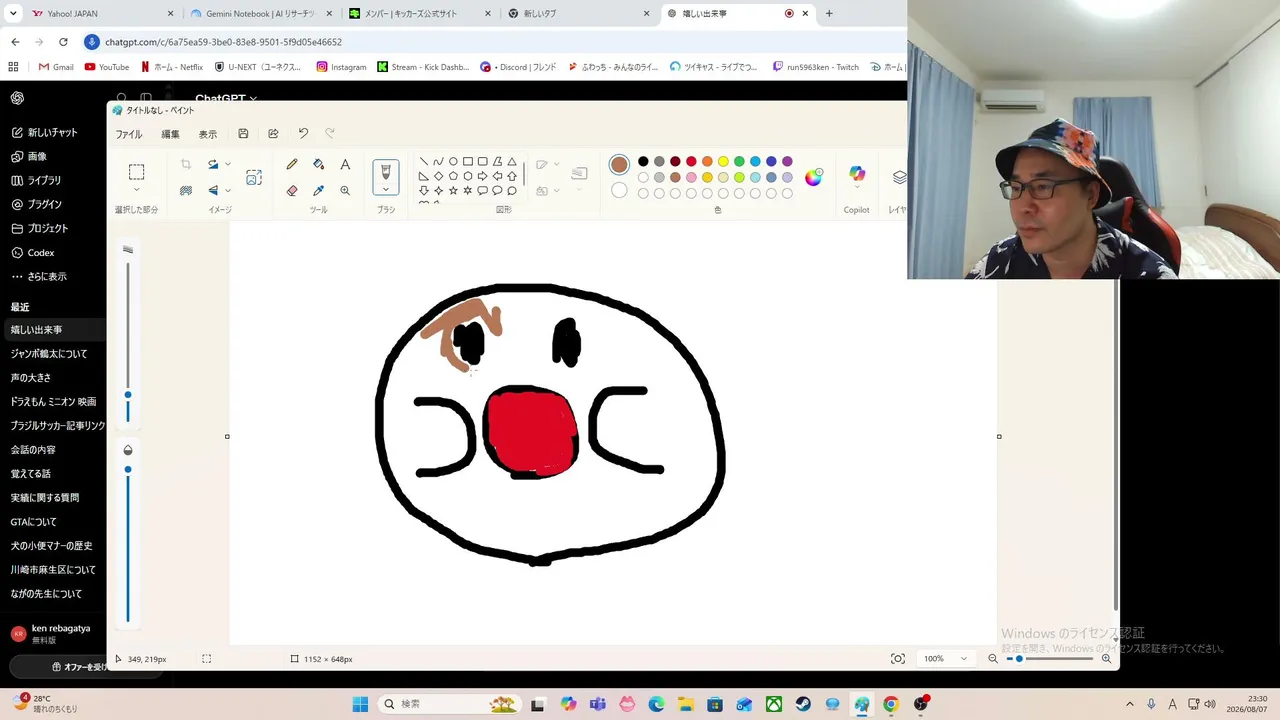1280x720 pixels.
Task: Open the Image Creator icon in Paint
Action: 254,177
